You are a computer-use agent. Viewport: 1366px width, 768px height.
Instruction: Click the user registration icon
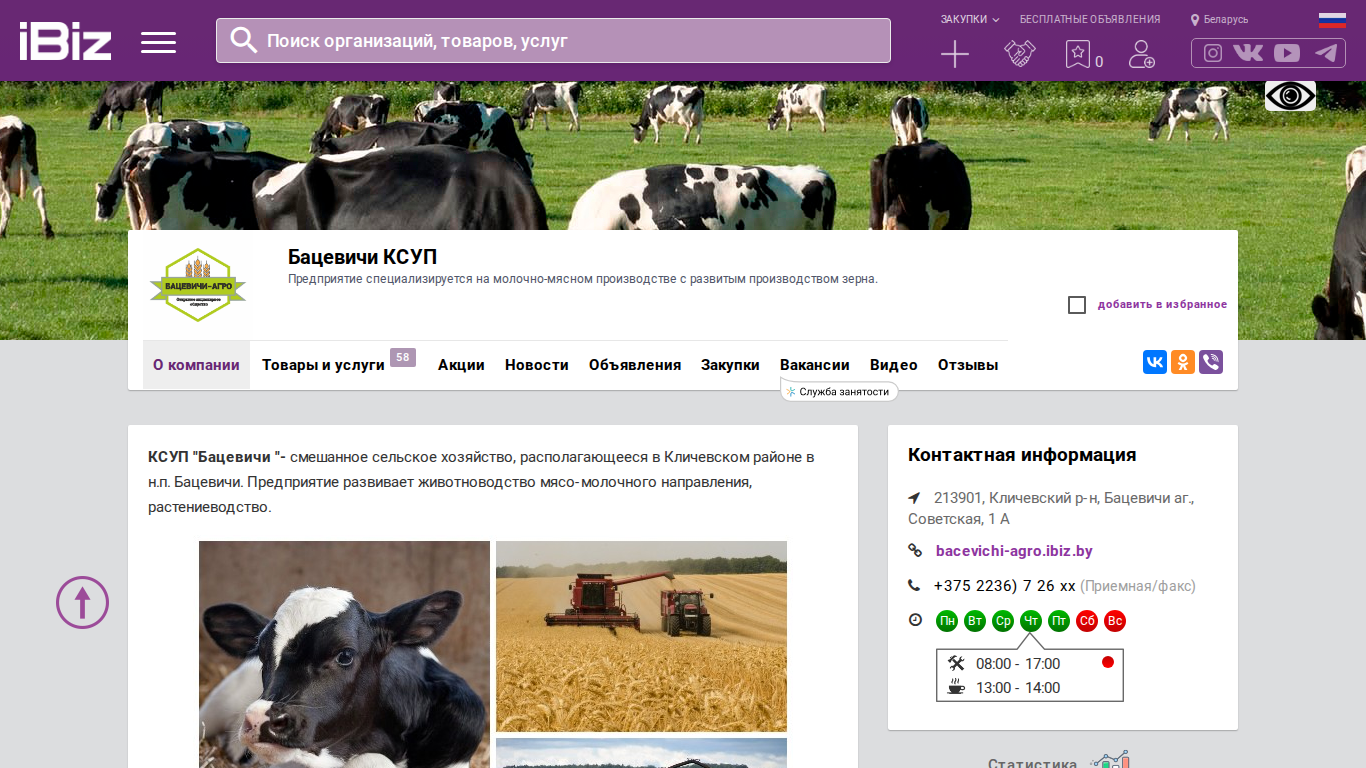1141,54
